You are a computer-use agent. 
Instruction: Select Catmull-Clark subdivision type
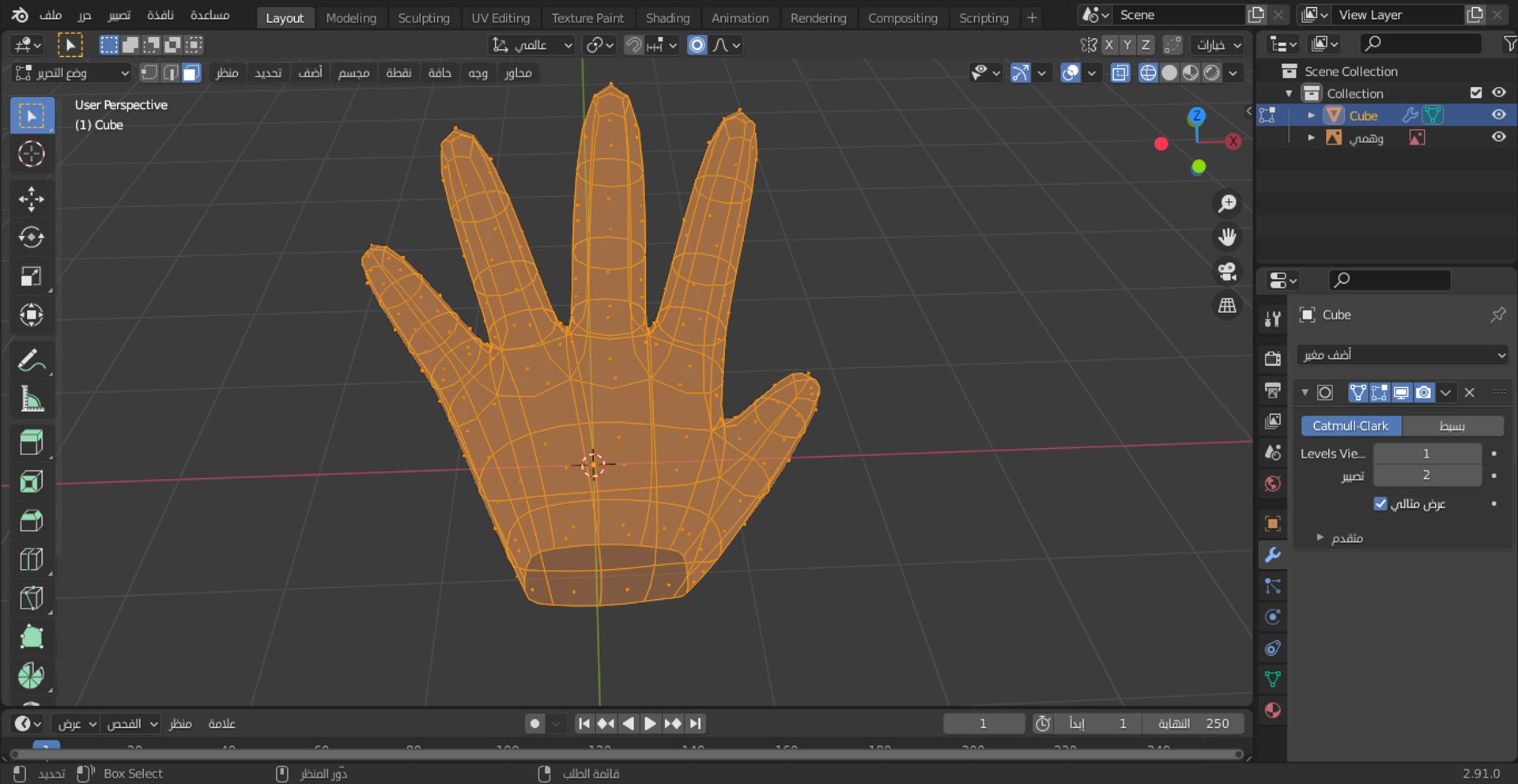pos(1350,426)
